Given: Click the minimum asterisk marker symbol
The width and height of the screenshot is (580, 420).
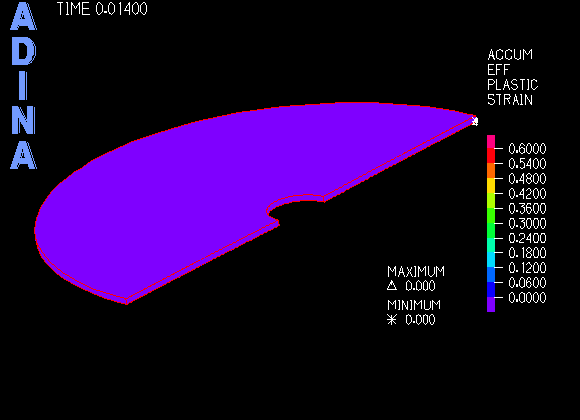Looking at the screenshot, I should [392, 319].
